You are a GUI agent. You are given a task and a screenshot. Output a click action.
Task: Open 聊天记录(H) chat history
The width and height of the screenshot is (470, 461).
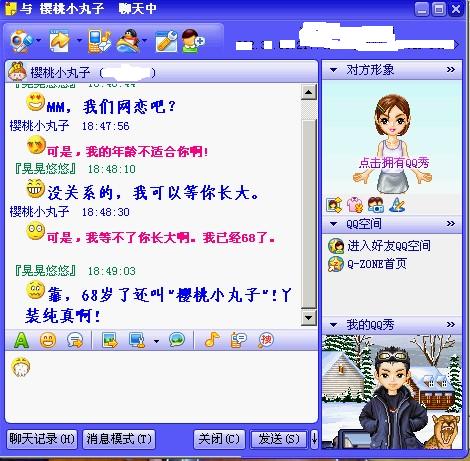tap(42, 439)
